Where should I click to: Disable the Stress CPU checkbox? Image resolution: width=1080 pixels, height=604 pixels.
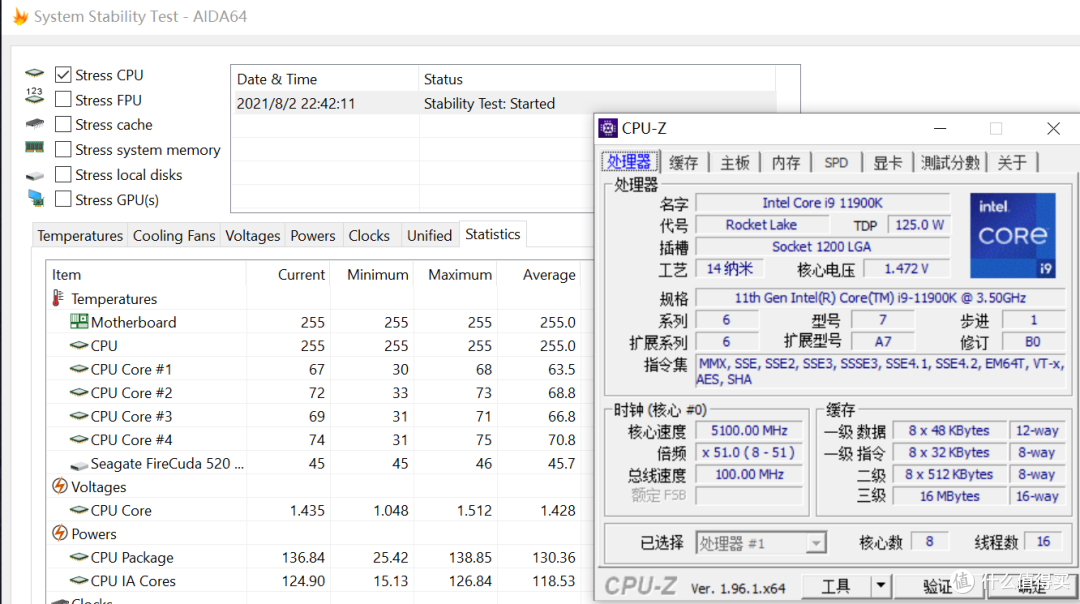(x=63, y=74)
